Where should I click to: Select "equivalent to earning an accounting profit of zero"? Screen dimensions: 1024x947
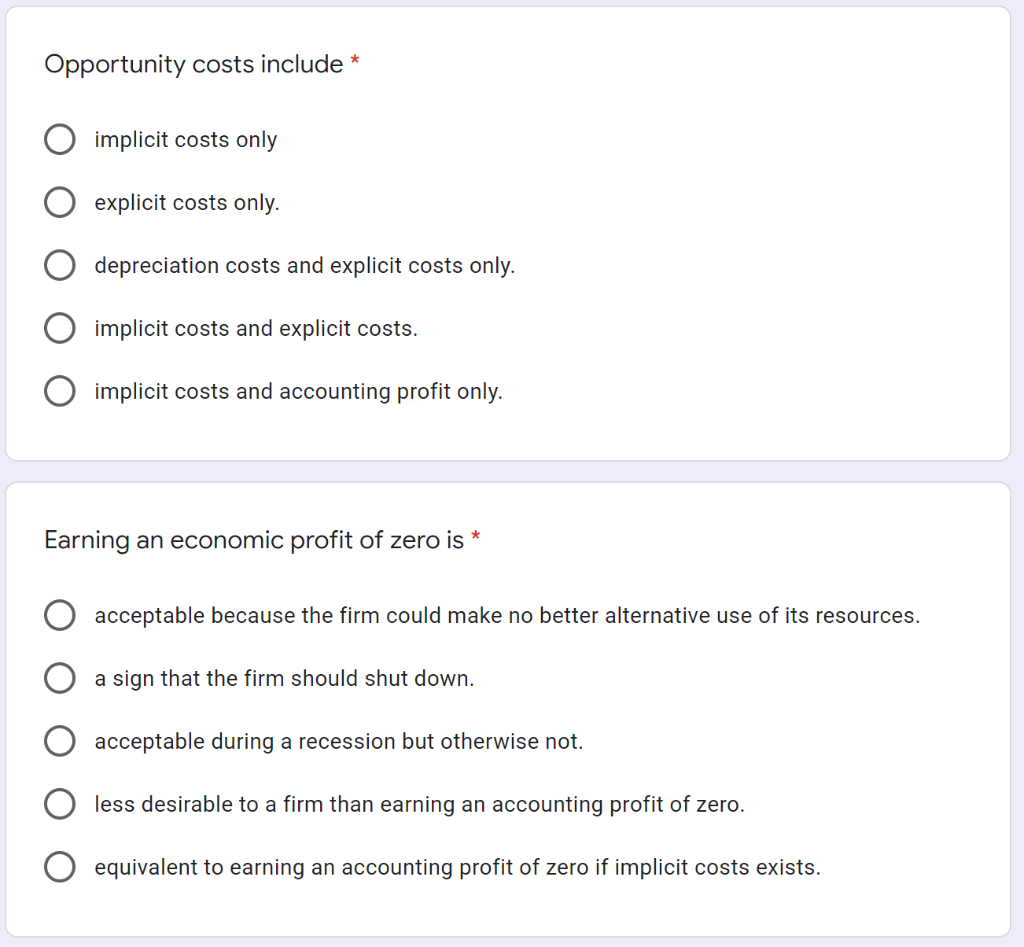(59, 867)
